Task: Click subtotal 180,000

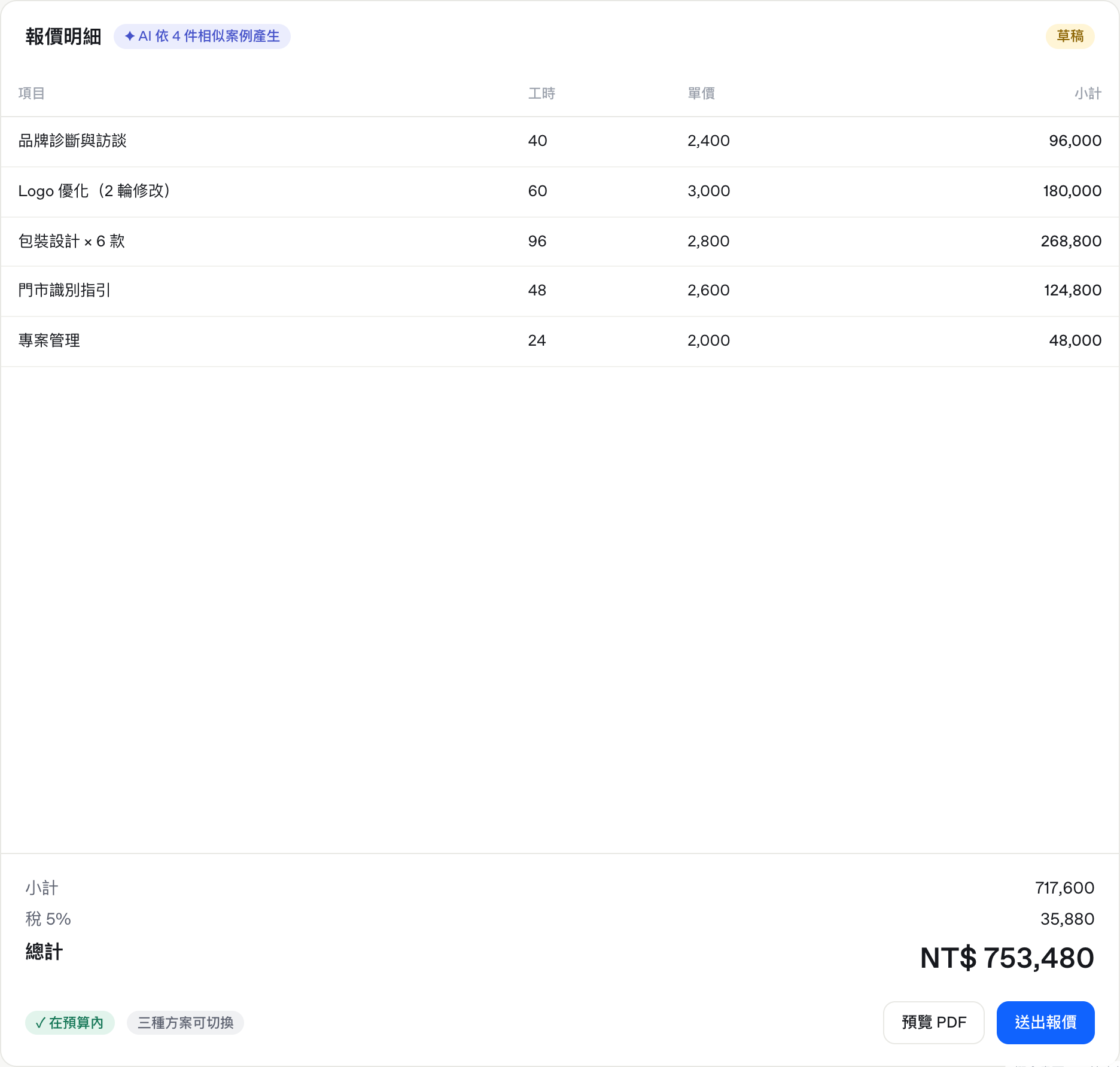Action: click(1072, 191)
